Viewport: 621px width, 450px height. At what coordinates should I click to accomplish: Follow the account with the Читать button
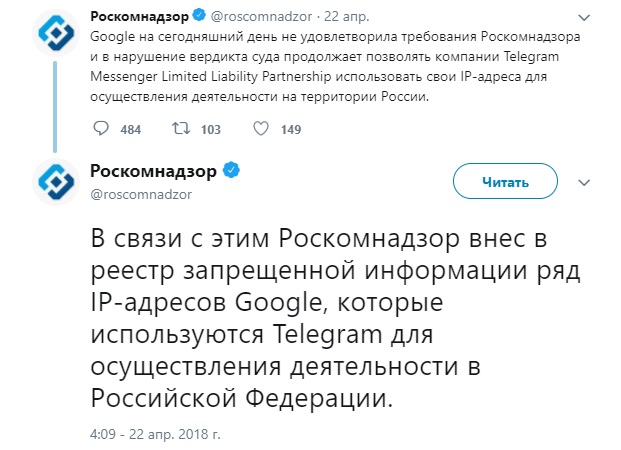505,181
